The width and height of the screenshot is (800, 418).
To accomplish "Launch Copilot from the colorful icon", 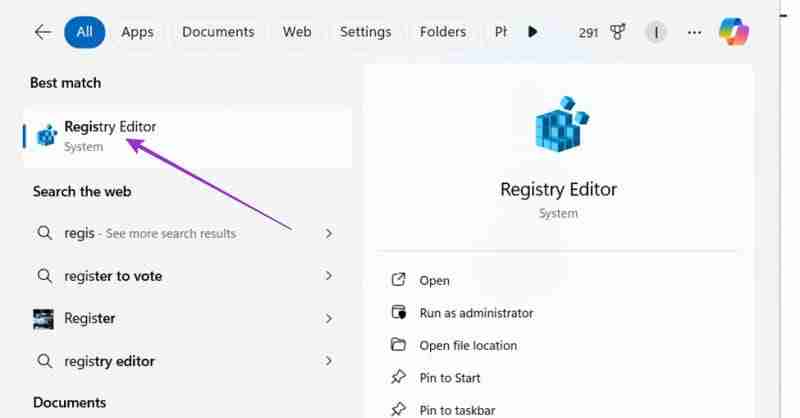I will click(x=734, y=32).
